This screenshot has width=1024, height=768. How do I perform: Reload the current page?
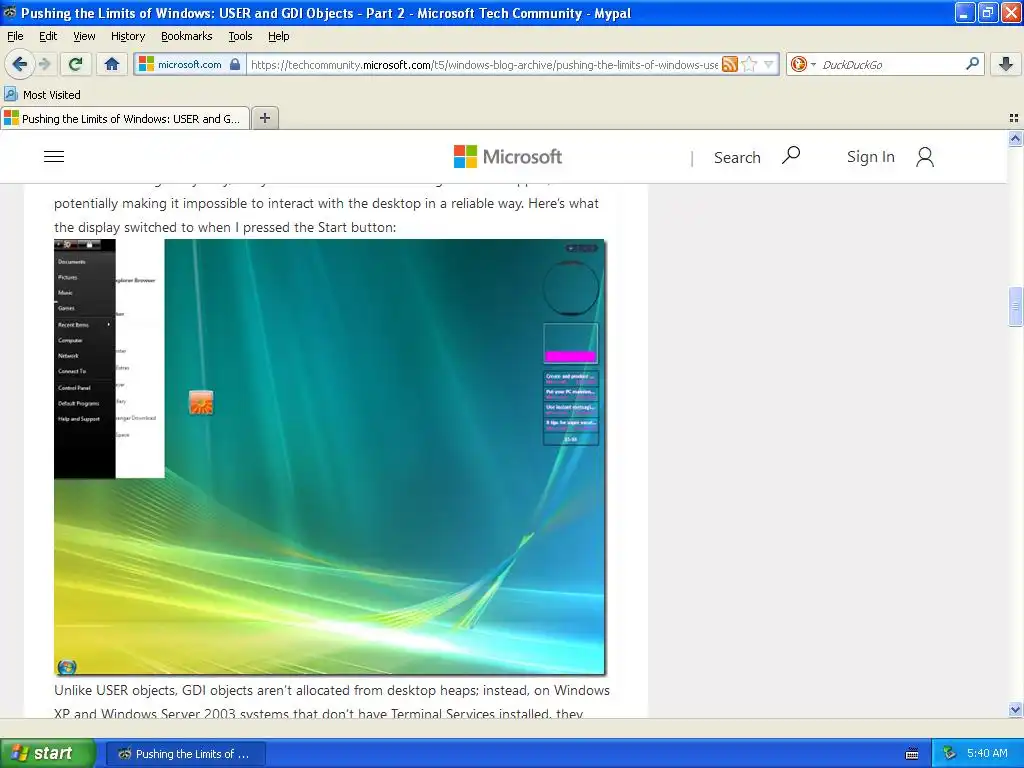pyautogui.click(x=76, y=64)
